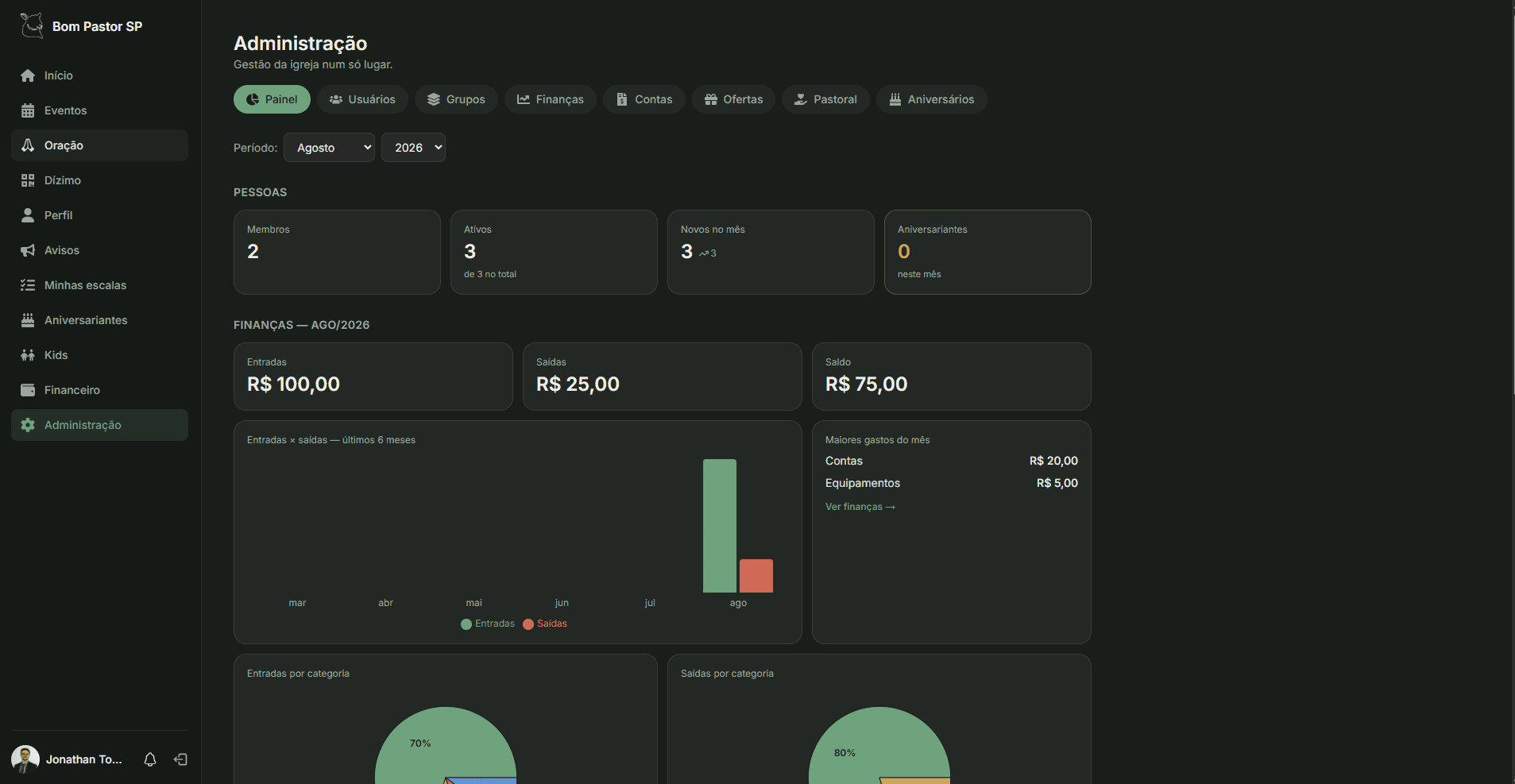Click the Contas R$ 20,00 expense row
This screenshot has width=1515, height=784.
952,461
